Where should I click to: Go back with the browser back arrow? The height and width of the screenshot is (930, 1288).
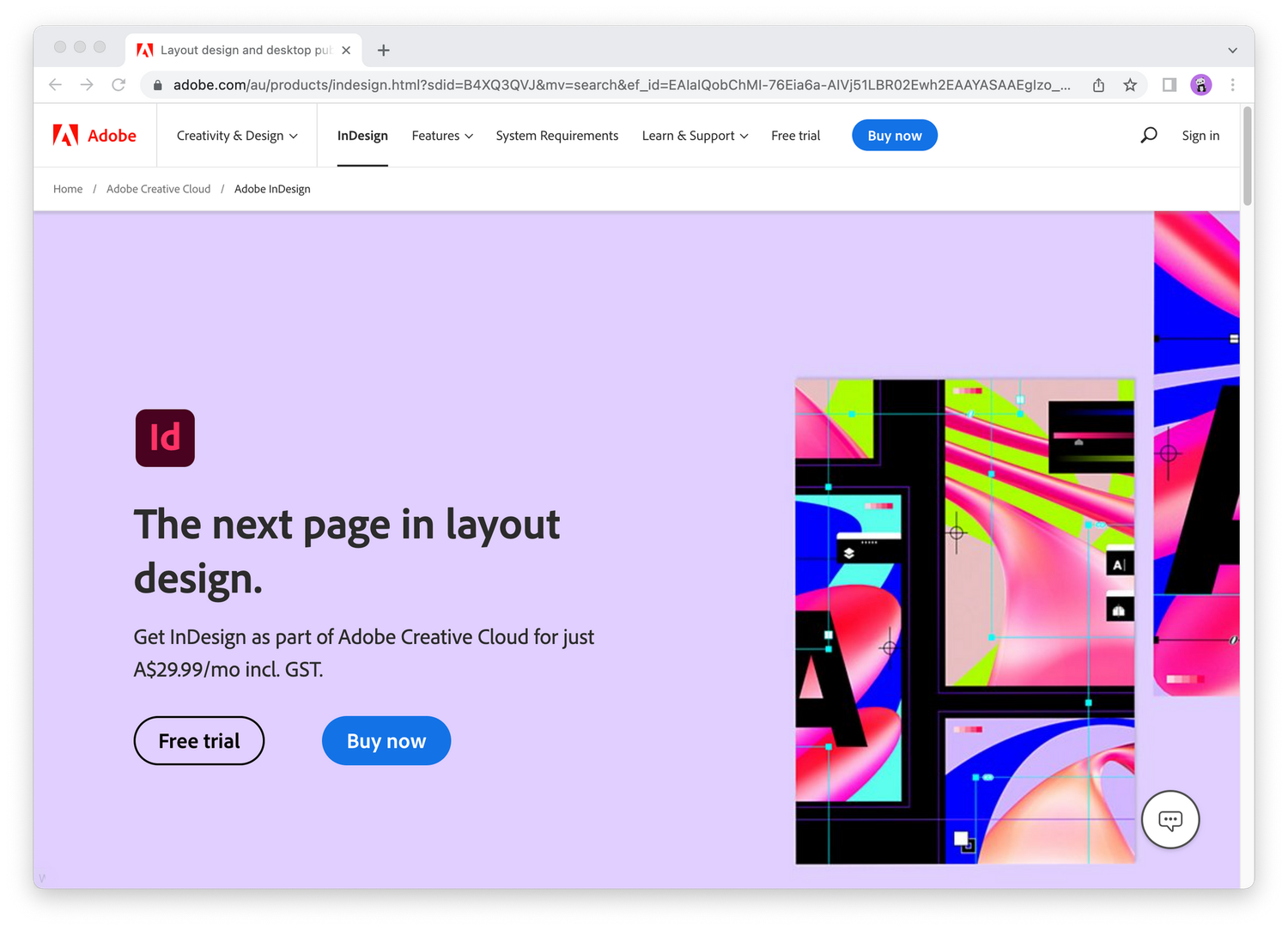click(x=56, y=85)
